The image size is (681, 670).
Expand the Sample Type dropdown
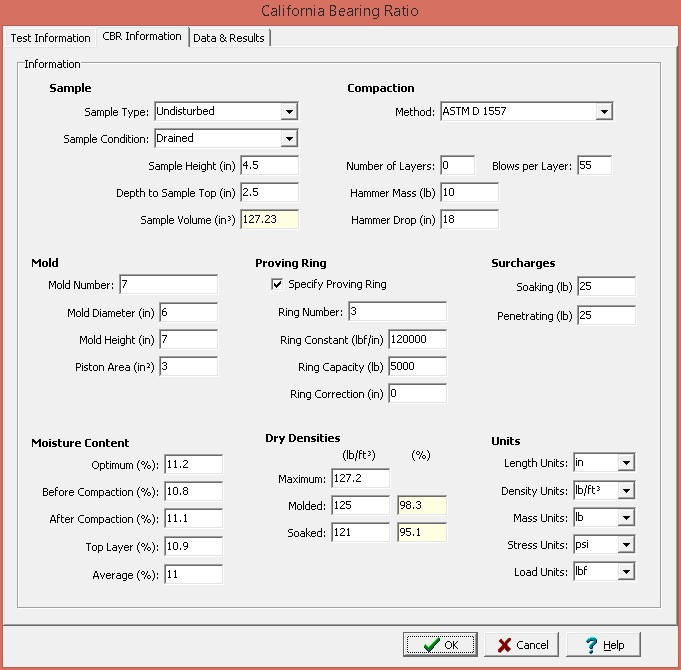pyautogui.click(x=289, y=112)
